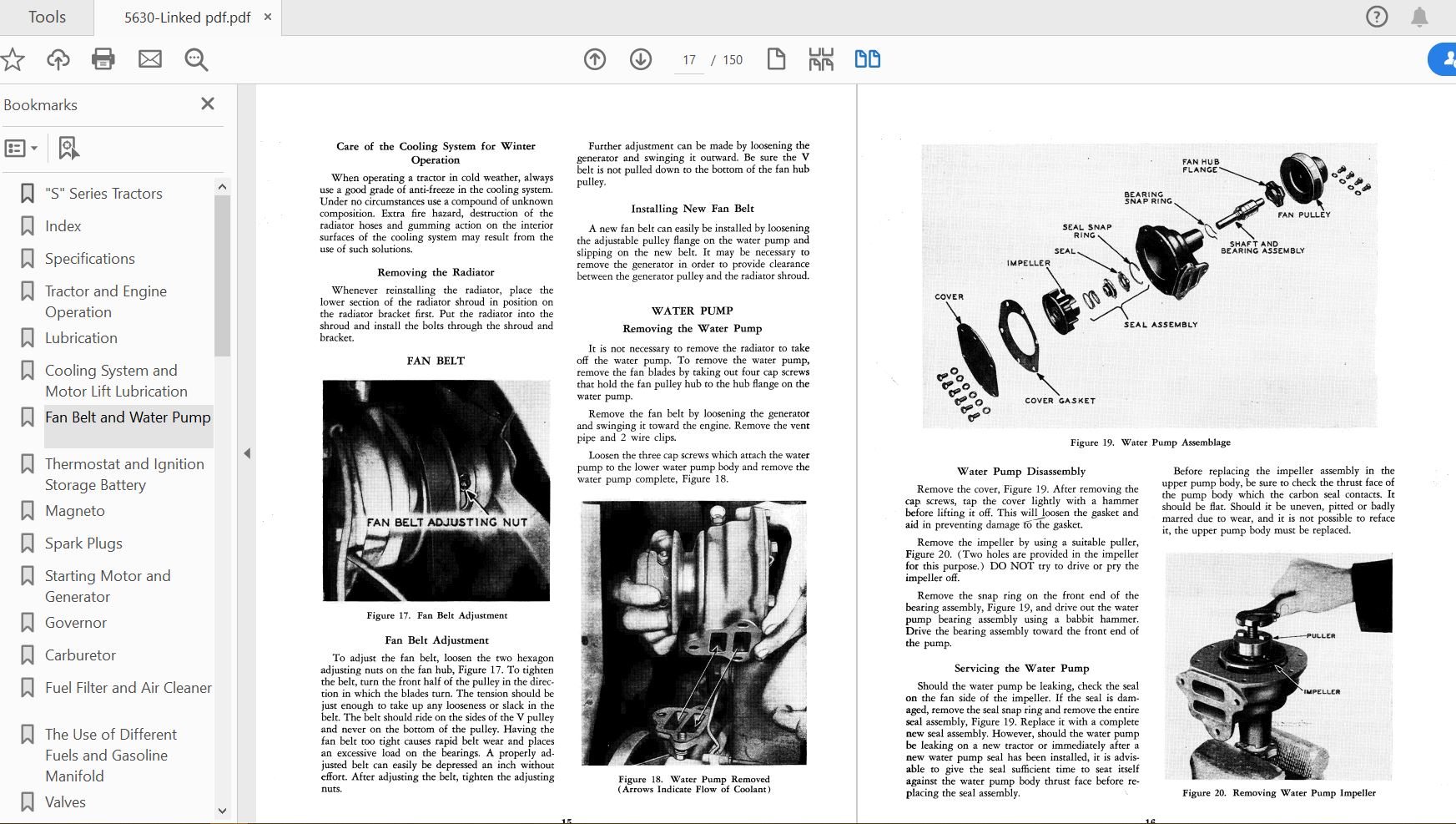This screenshot has height=824, width=1456.
Task: Click the Removing the Radiator heading
Action: click(x=436, y=272)
